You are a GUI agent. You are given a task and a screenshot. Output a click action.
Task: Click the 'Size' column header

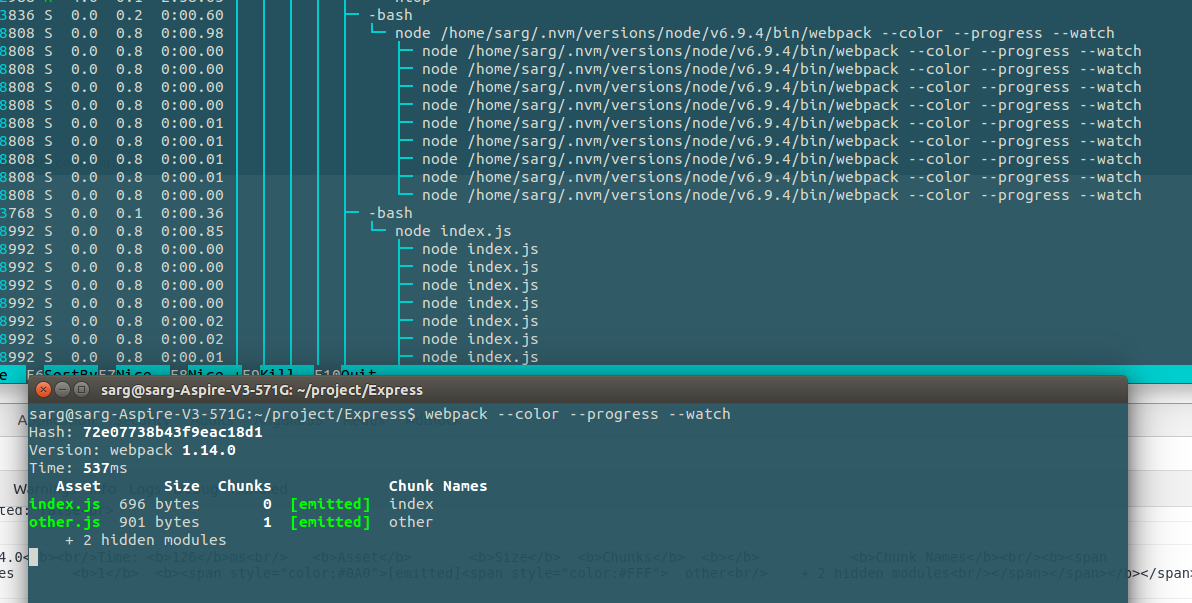tap(182, 486)
